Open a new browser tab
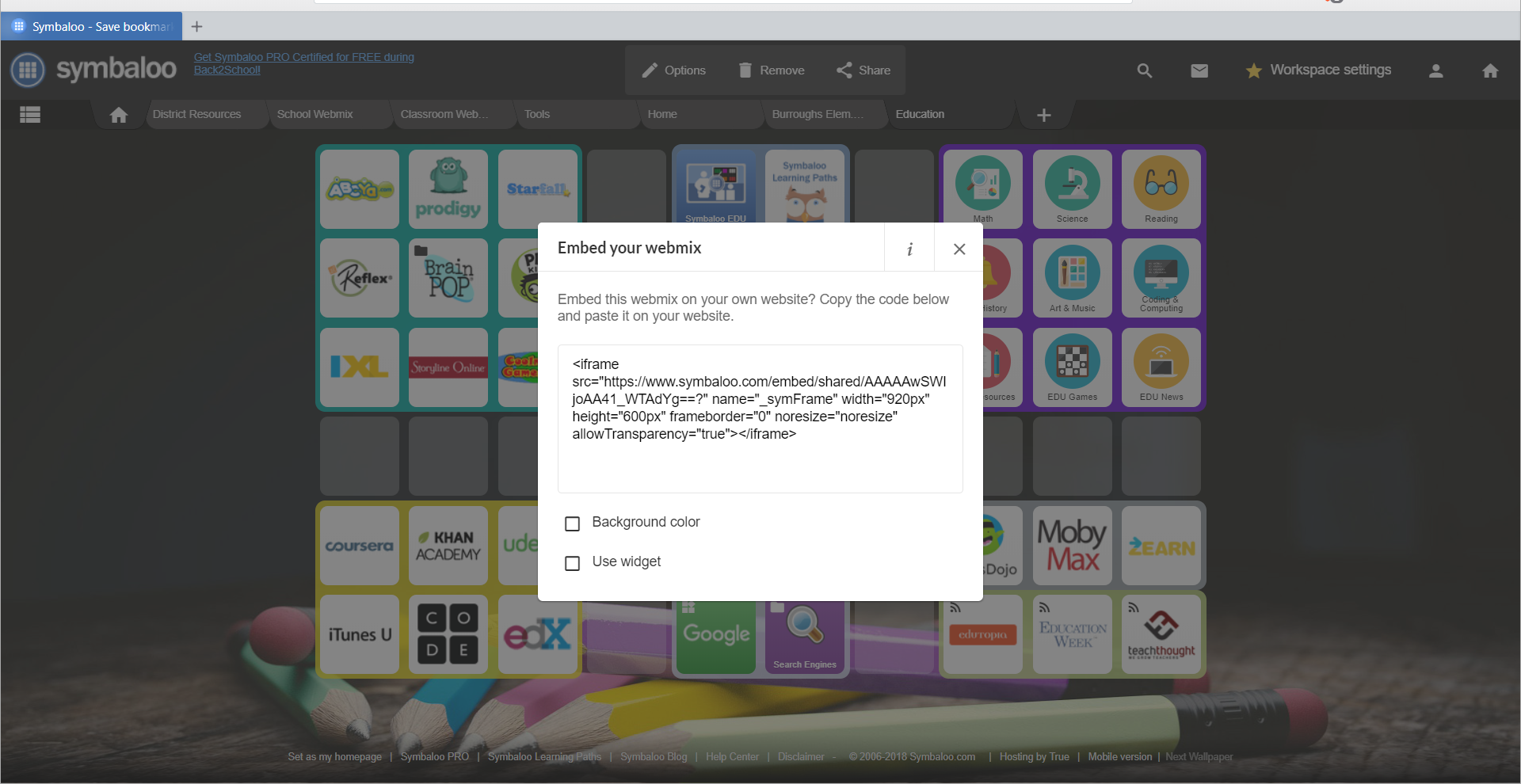Image resolution: width=1521 pixels, height=784 pixels. (197, 26)
